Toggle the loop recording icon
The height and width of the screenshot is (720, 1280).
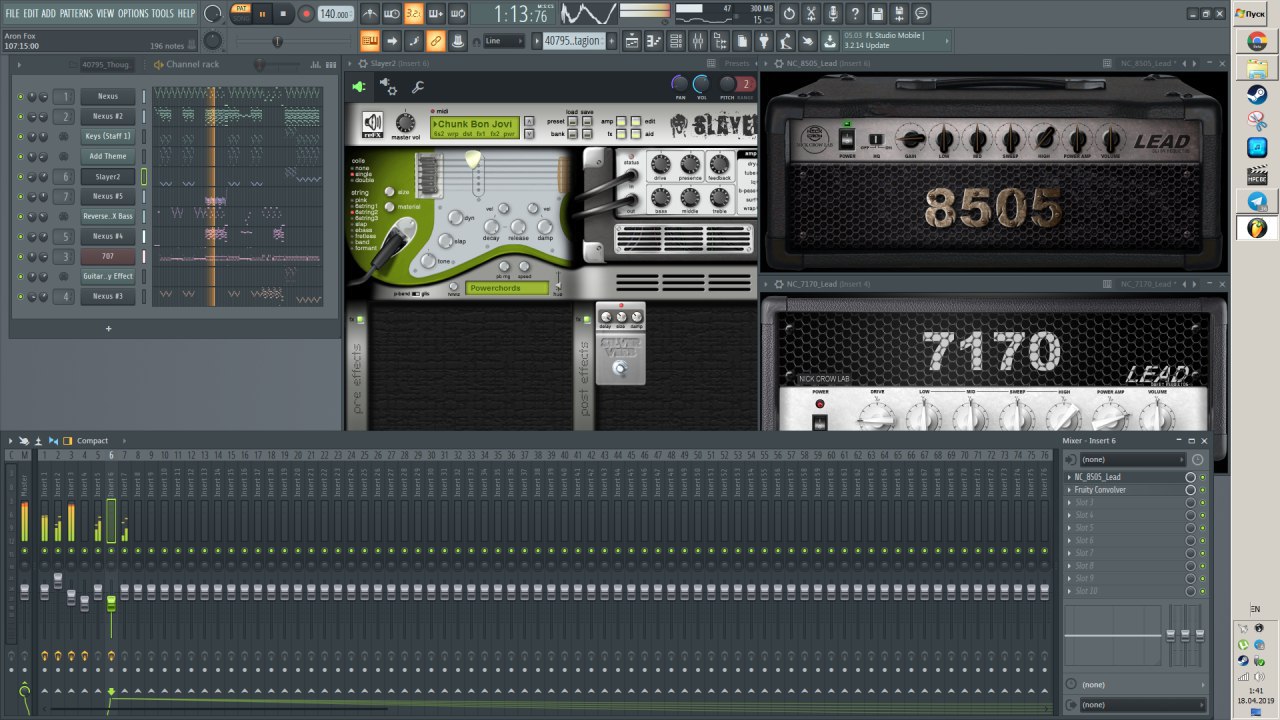coord(458,14)
